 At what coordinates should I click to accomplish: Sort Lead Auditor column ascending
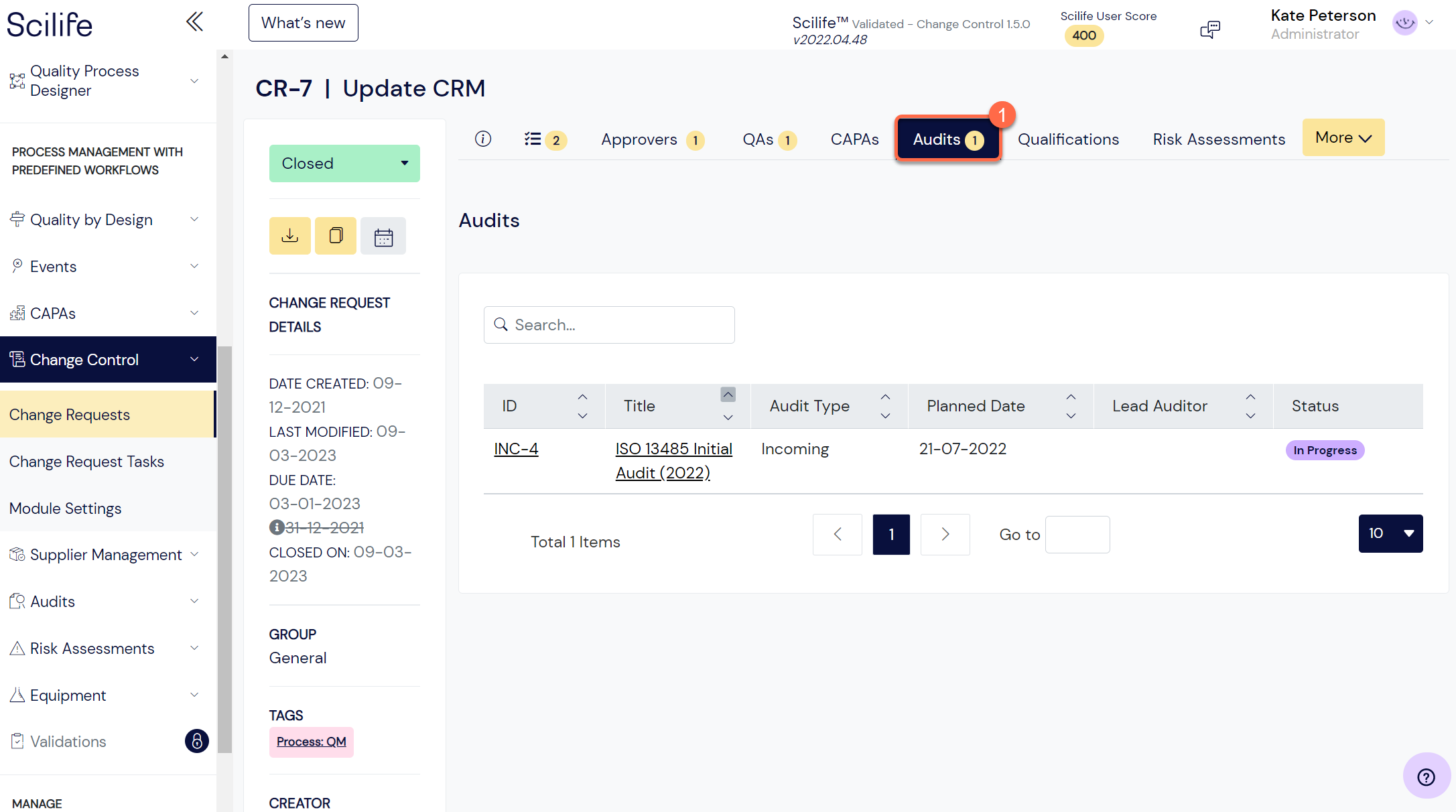click(x=1250, y=397)
